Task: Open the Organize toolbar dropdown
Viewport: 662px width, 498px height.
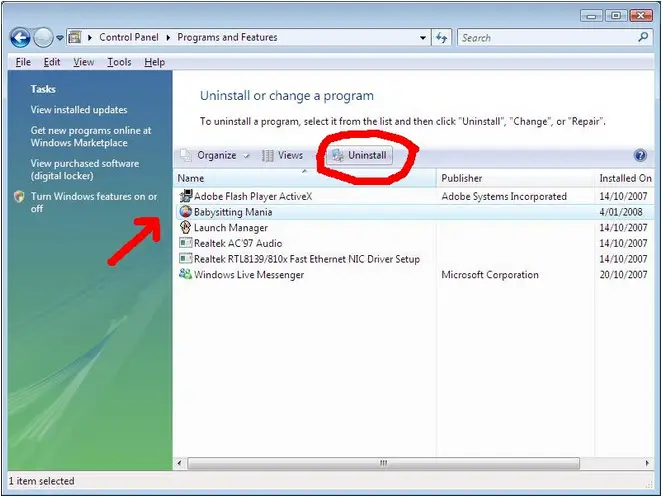Action: click(215, 155)
